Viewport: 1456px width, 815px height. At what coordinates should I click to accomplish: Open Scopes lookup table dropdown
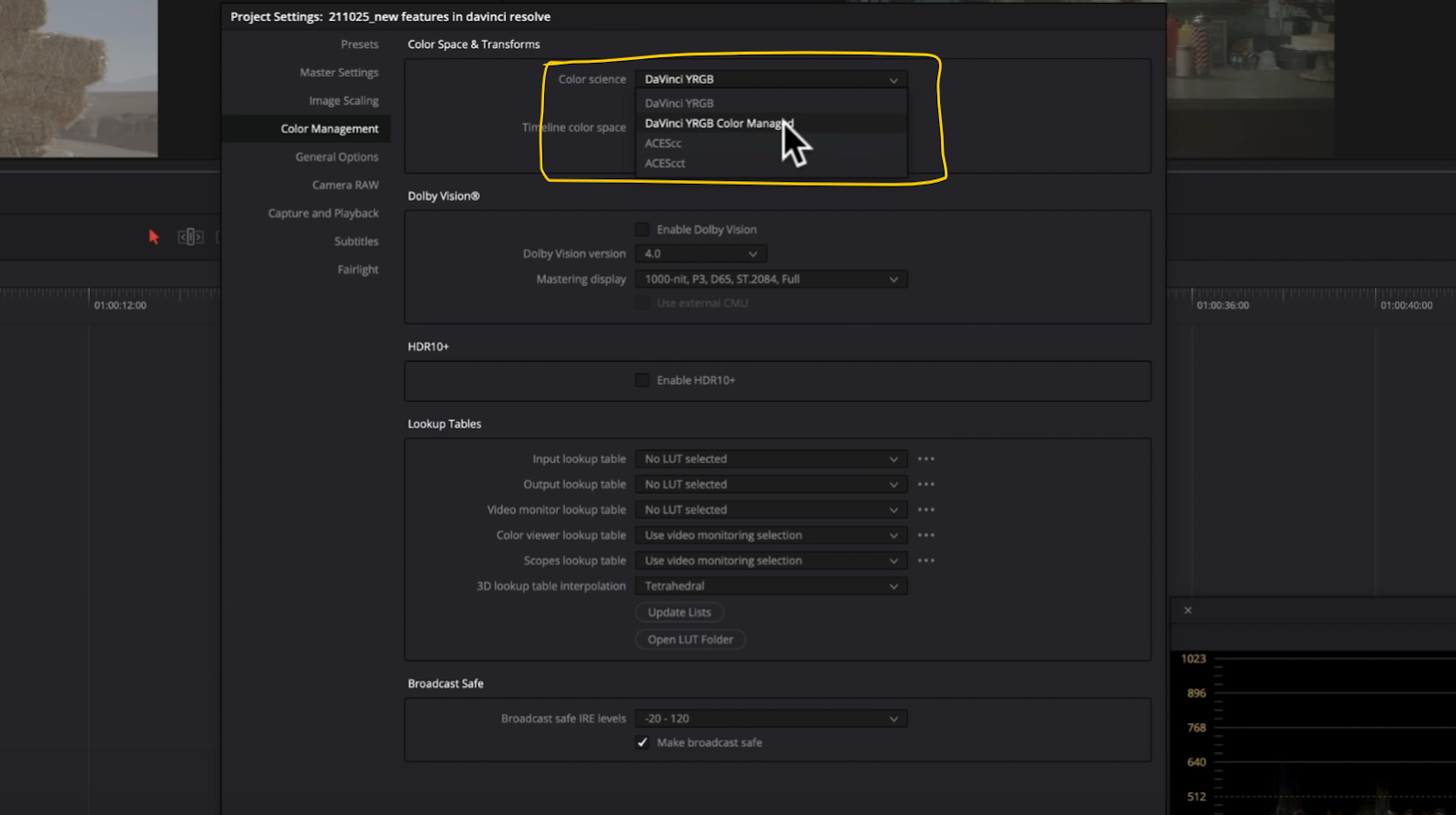coord(771,561)
